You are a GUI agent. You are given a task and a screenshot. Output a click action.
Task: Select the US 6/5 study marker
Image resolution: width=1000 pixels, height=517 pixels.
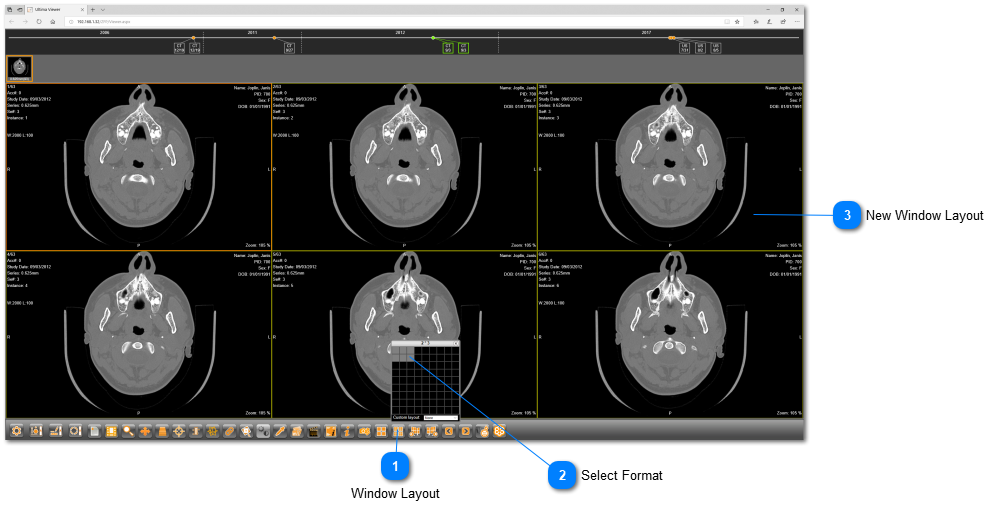(x=716, y=48)
